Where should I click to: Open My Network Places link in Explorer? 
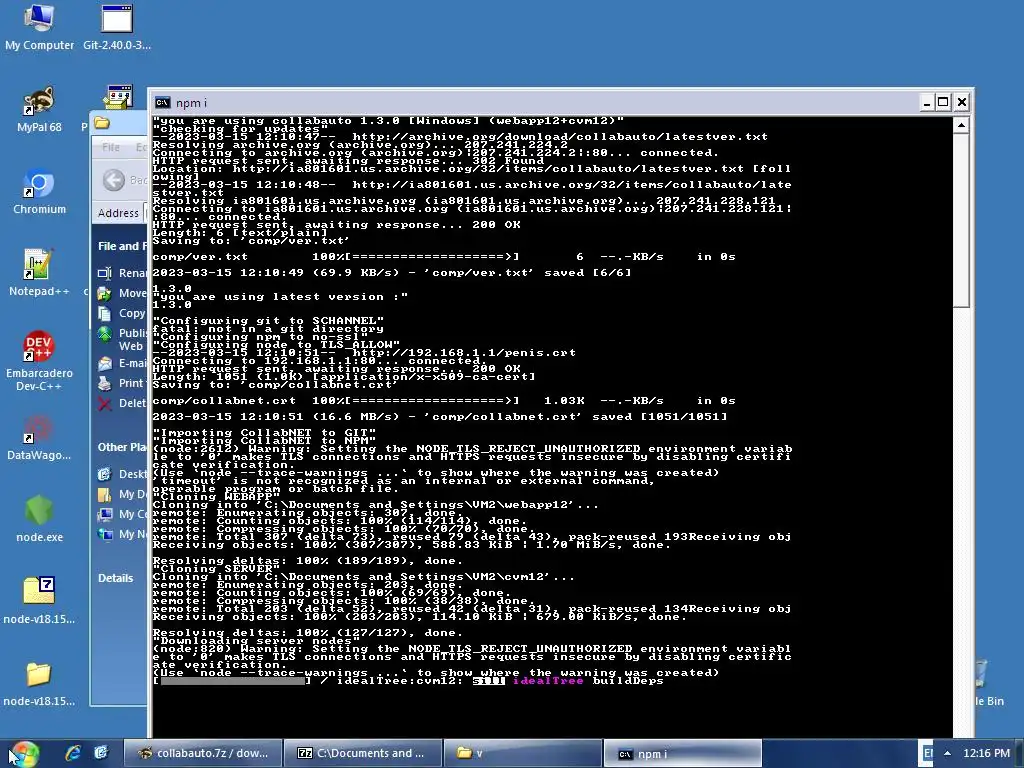121,534
